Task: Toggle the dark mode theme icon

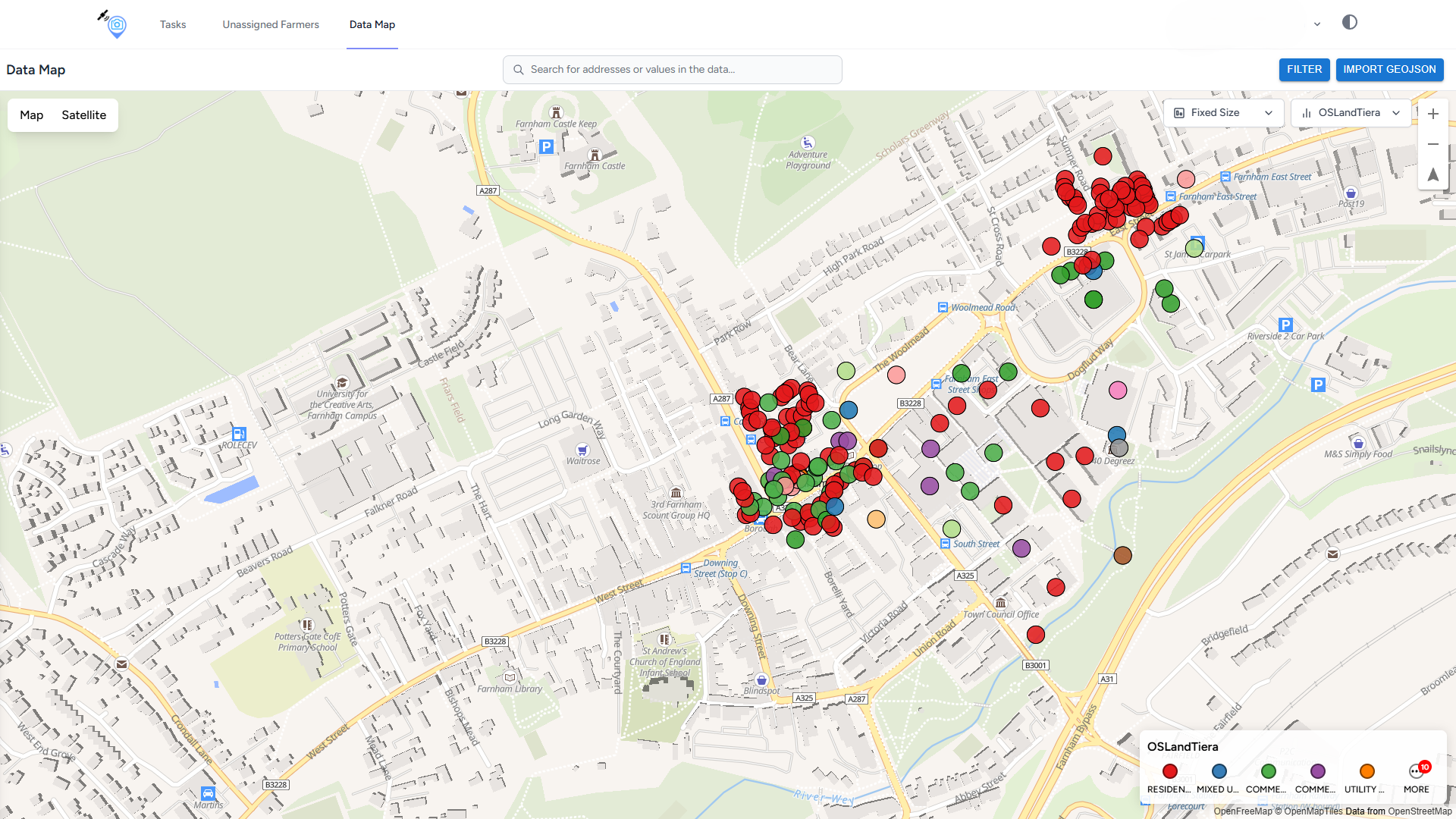Action: (1349, 23)
